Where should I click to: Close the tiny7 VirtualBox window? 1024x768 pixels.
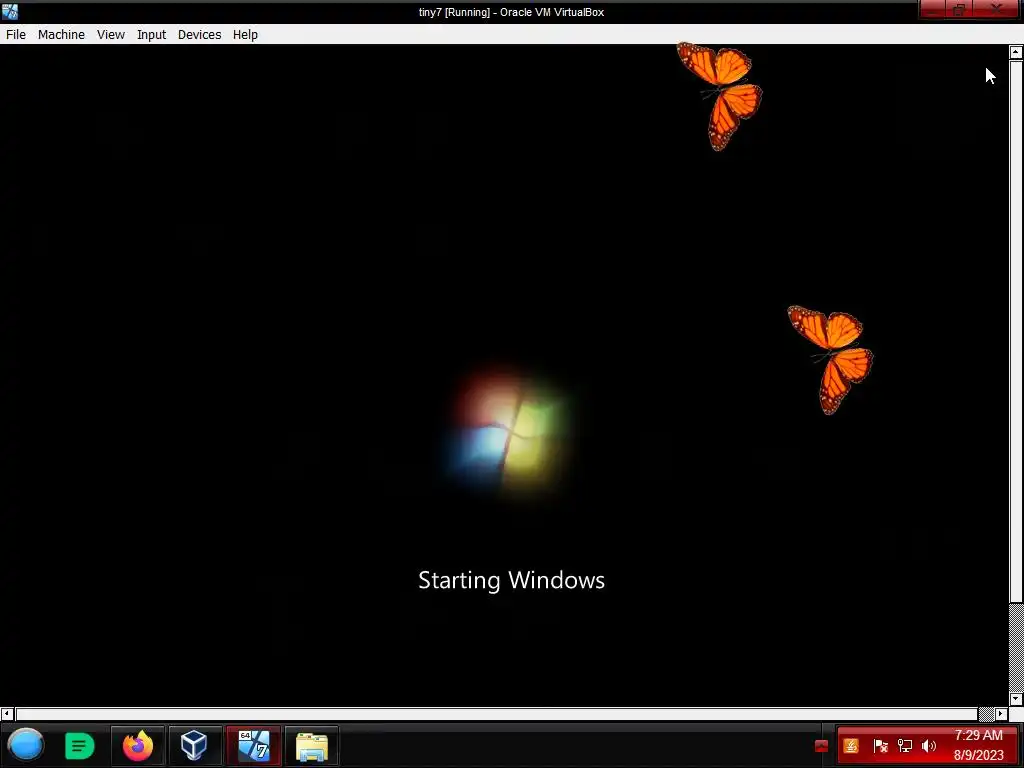coord(997,10)
